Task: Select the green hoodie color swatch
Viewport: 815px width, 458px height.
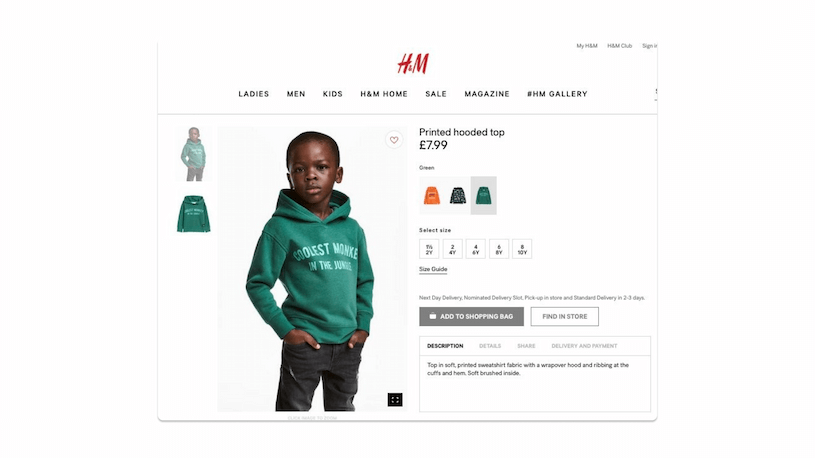Action: coord(484,195)
